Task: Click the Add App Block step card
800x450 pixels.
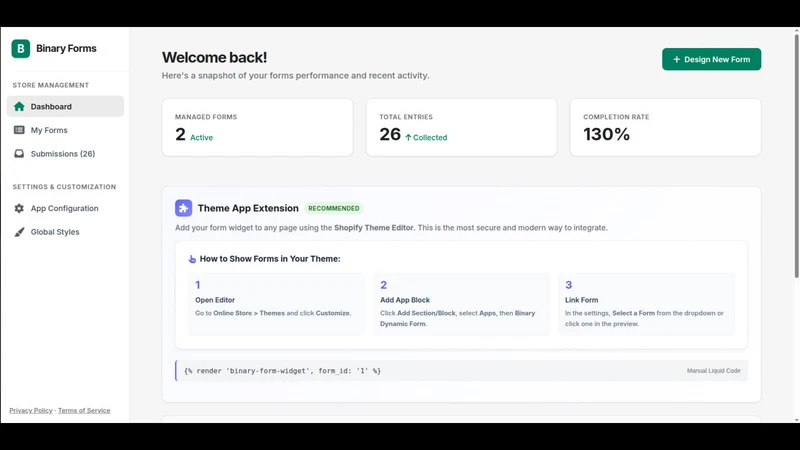Action: point(462,304)
